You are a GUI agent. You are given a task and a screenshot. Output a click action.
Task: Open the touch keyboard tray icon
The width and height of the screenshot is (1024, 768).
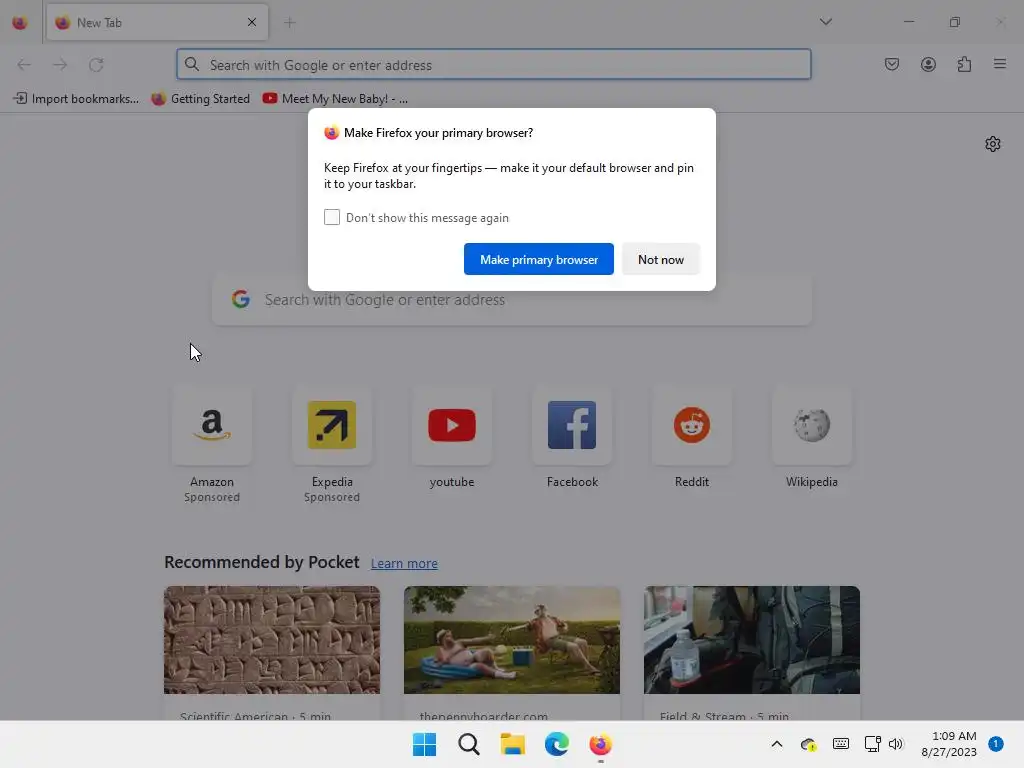coord(840,744)
